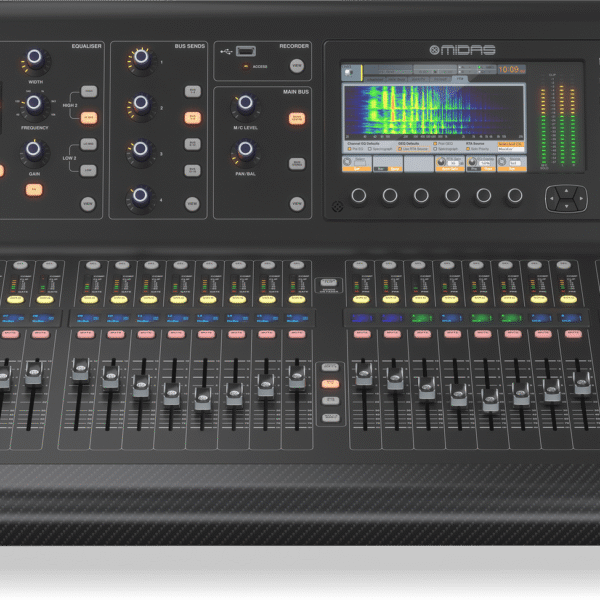Select the Lo Mid band button
Viewport: 600px width, 600px height.
click(88, 144)
